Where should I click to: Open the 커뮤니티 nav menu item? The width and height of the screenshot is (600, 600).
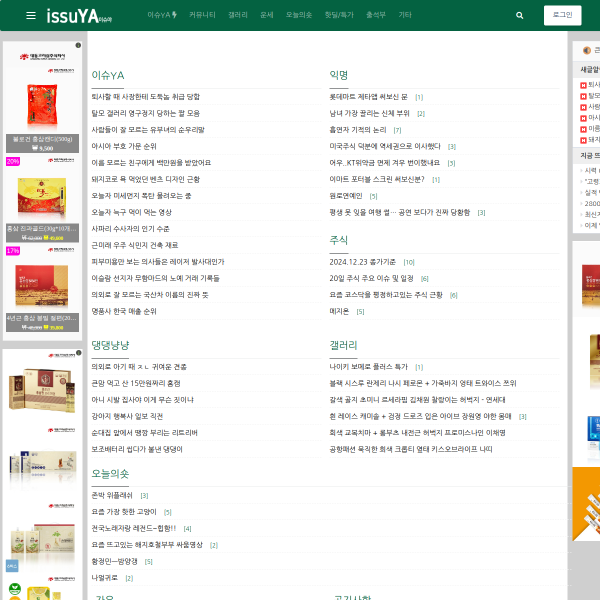(x=202, y=15)
